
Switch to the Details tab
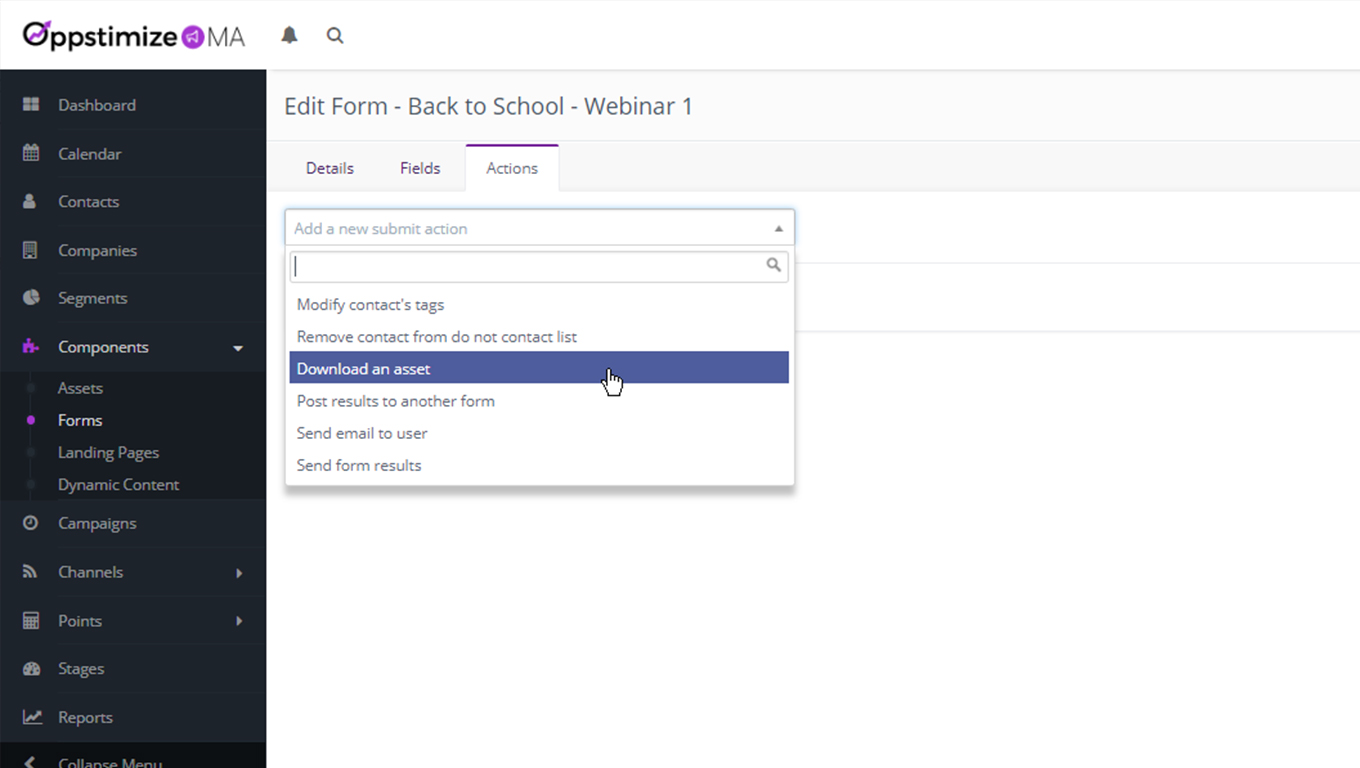[x=330, y=168]
